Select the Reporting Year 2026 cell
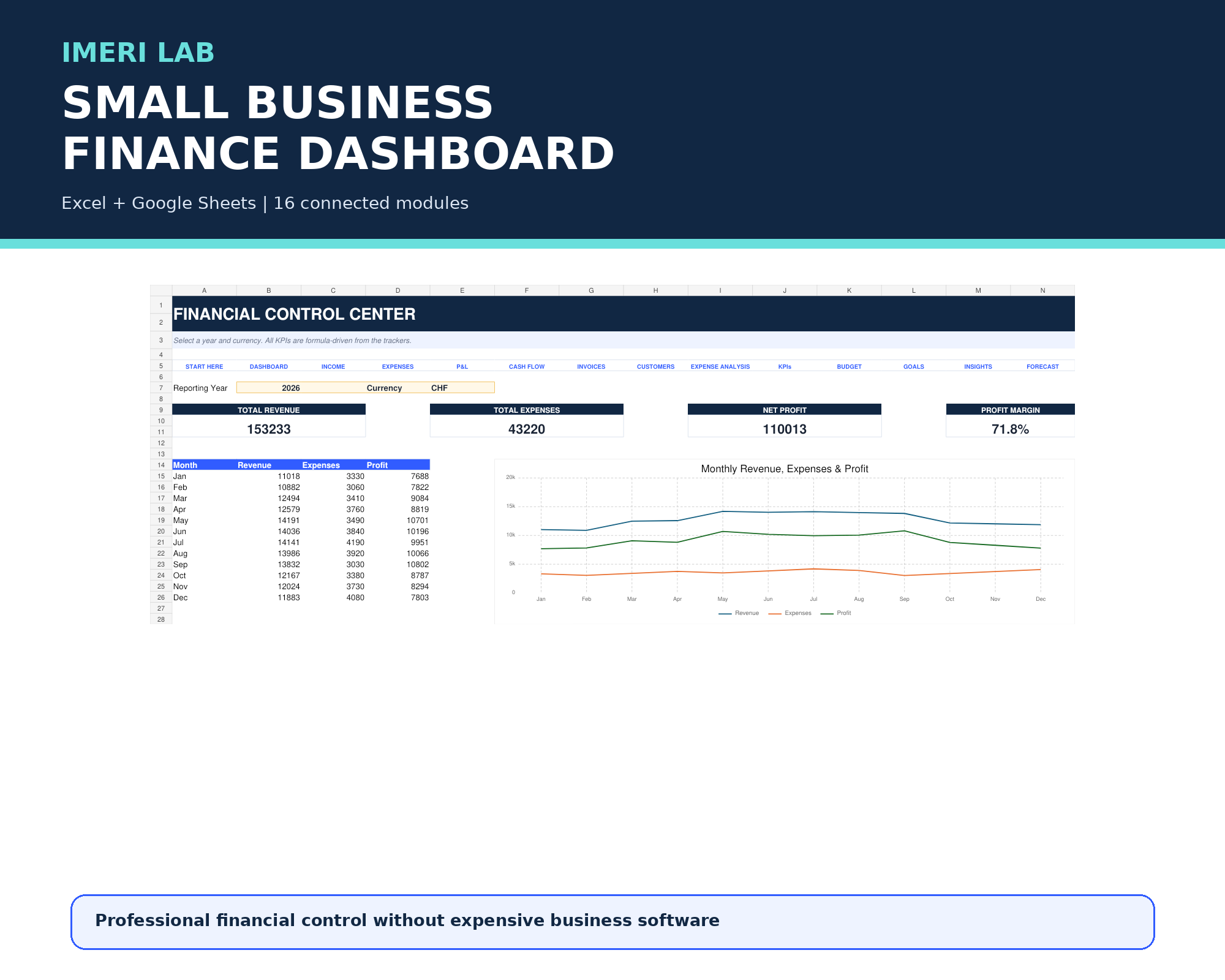Viewport: 1225px width, 980px height. (290, 388)
